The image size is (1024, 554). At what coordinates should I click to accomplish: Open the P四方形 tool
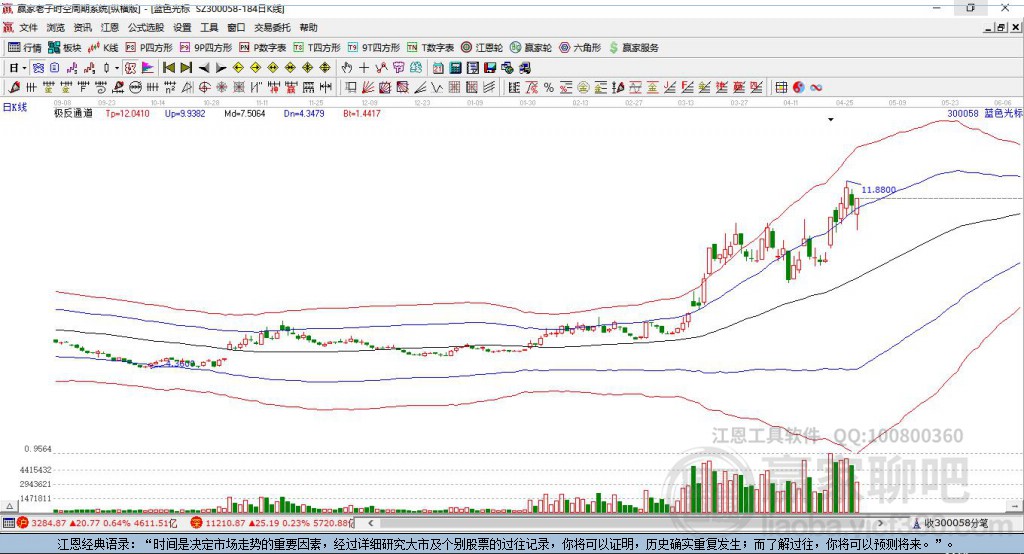[x=149, y=48]
